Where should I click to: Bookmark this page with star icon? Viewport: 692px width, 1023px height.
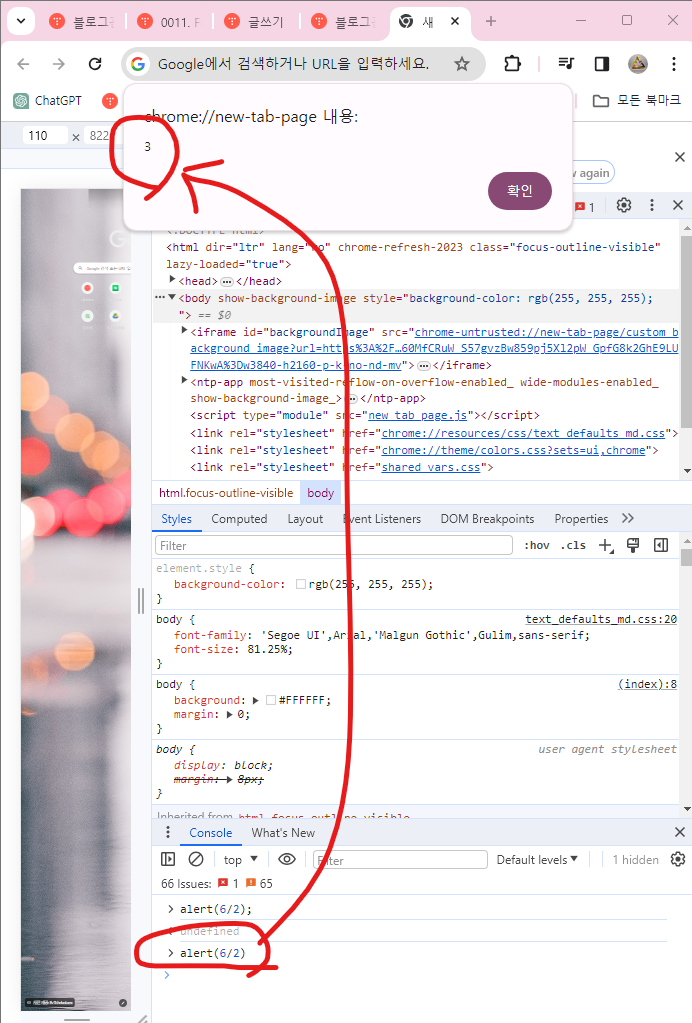click(x=462, y=64)
